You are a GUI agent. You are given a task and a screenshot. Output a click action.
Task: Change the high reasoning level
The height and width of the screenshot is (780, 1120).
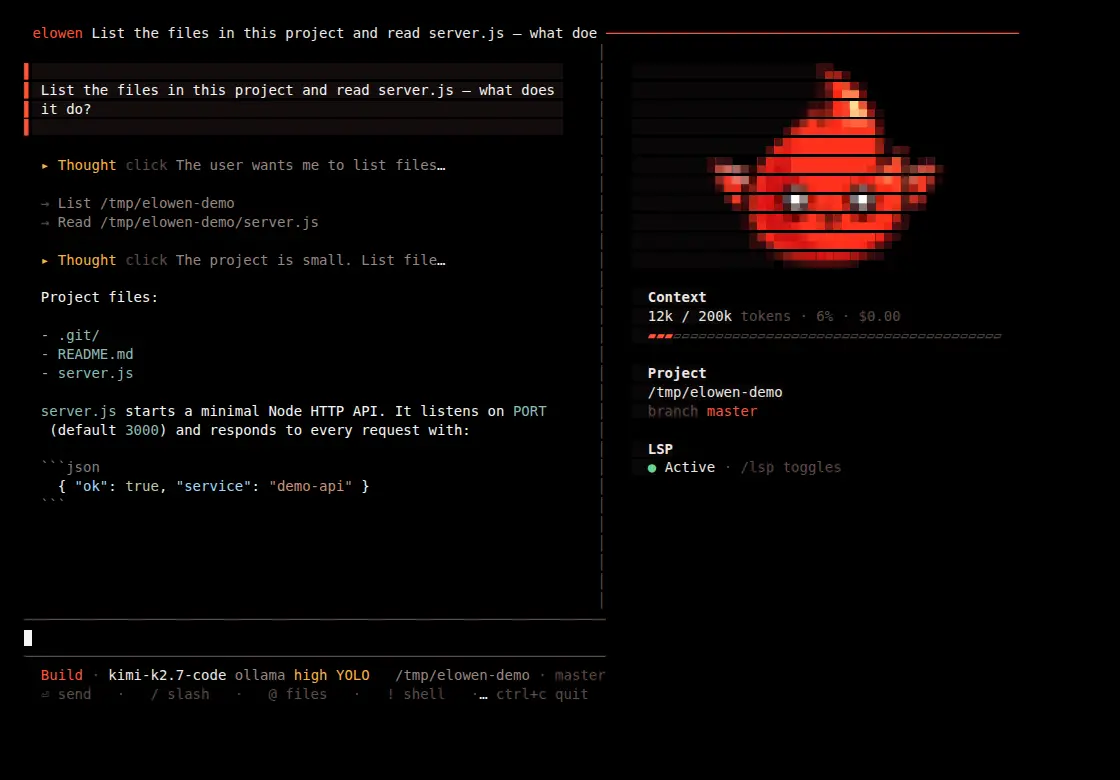click(311, 675)
